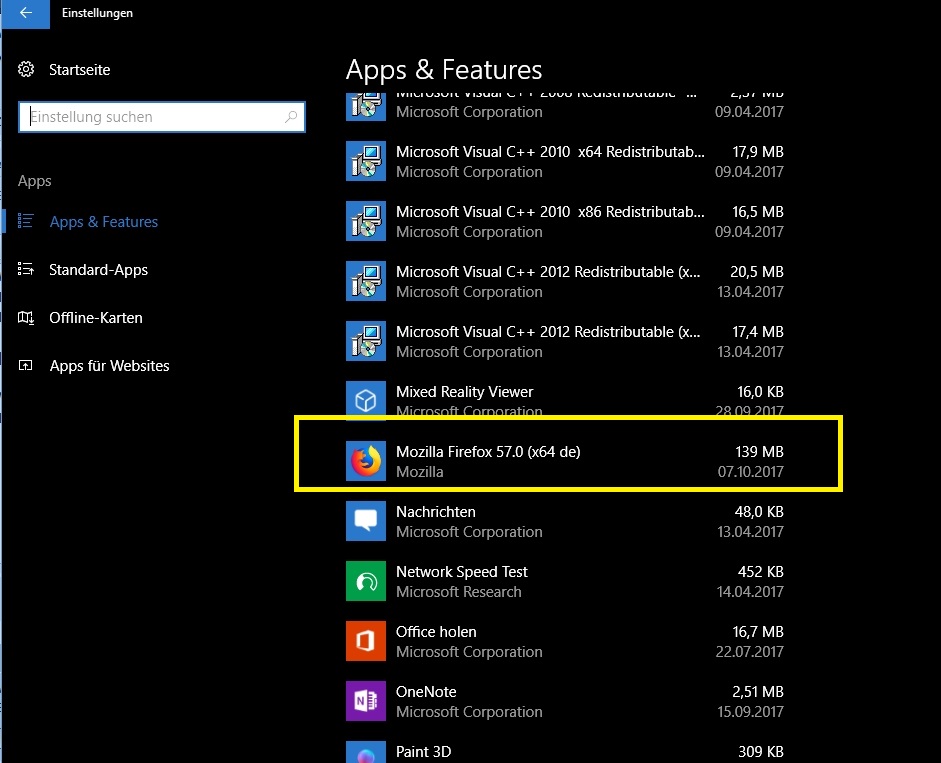The image size is (941, 763).
Task: Click the Paint 3D icon
Action: (x=366, y=752)
